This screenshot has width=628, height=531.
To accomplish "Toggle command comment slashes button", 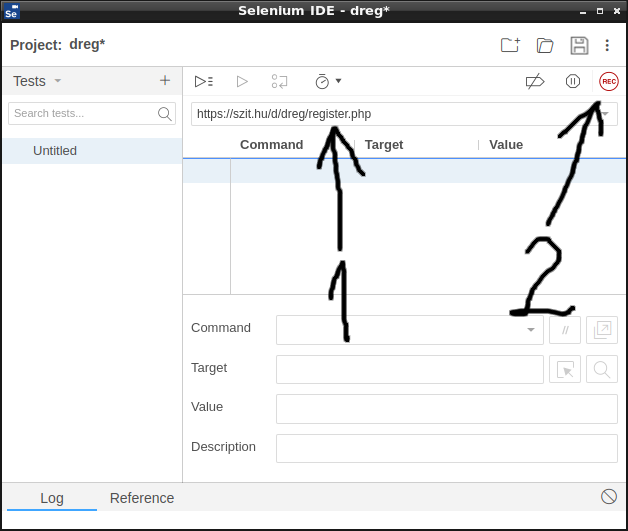I will (565, 330).
